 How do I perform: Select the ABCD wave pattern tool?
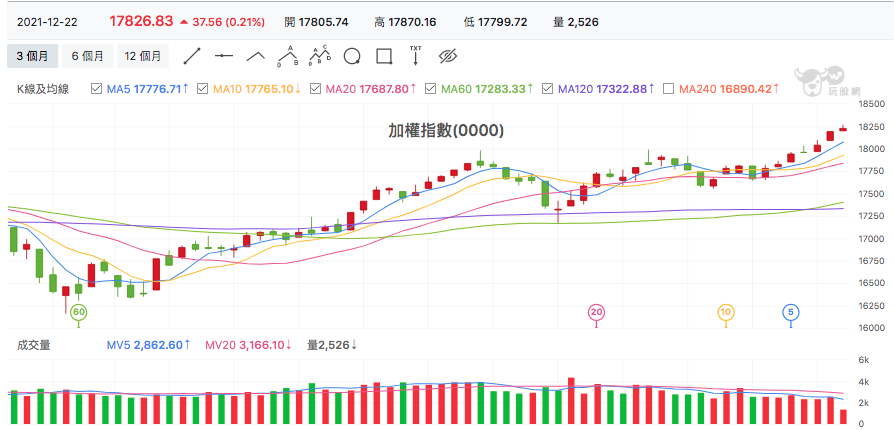(320, 56)
